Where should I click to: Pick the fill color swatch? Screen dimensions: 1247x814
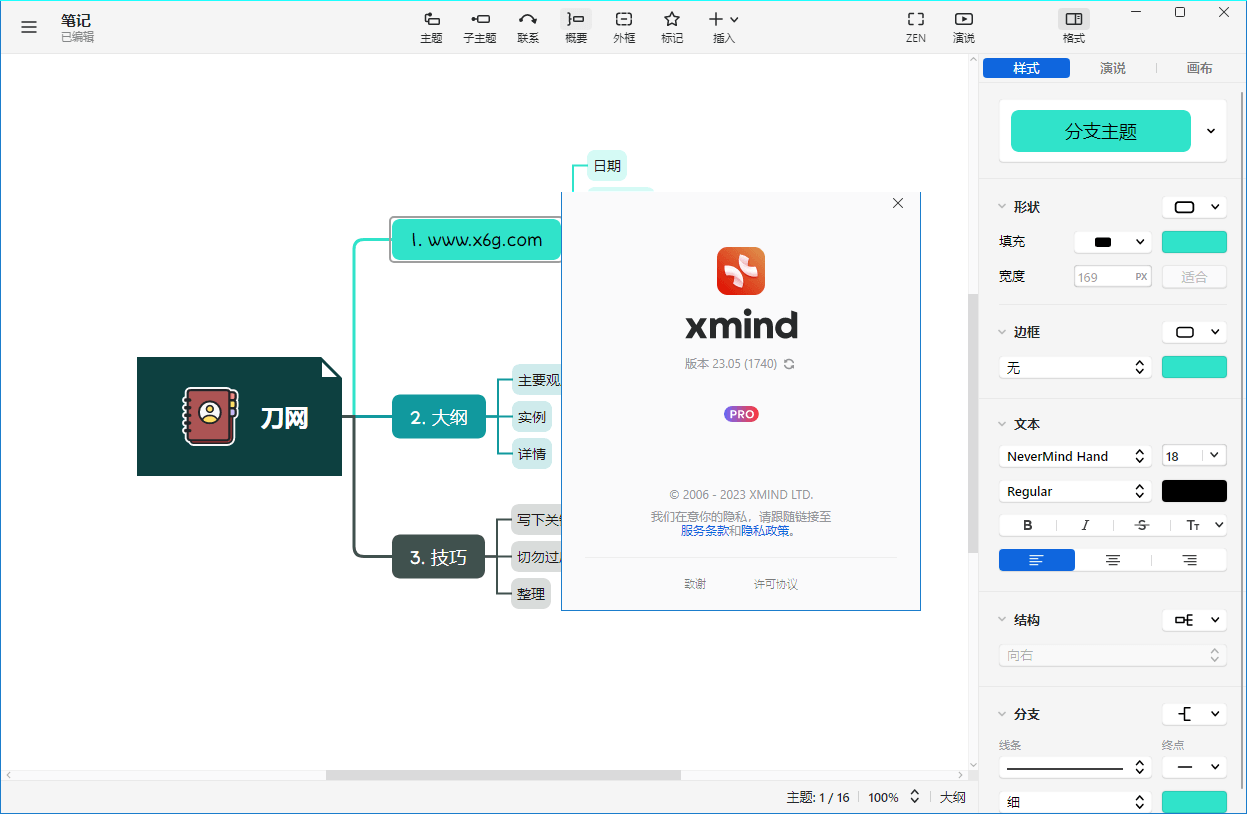pos(1194,241)
